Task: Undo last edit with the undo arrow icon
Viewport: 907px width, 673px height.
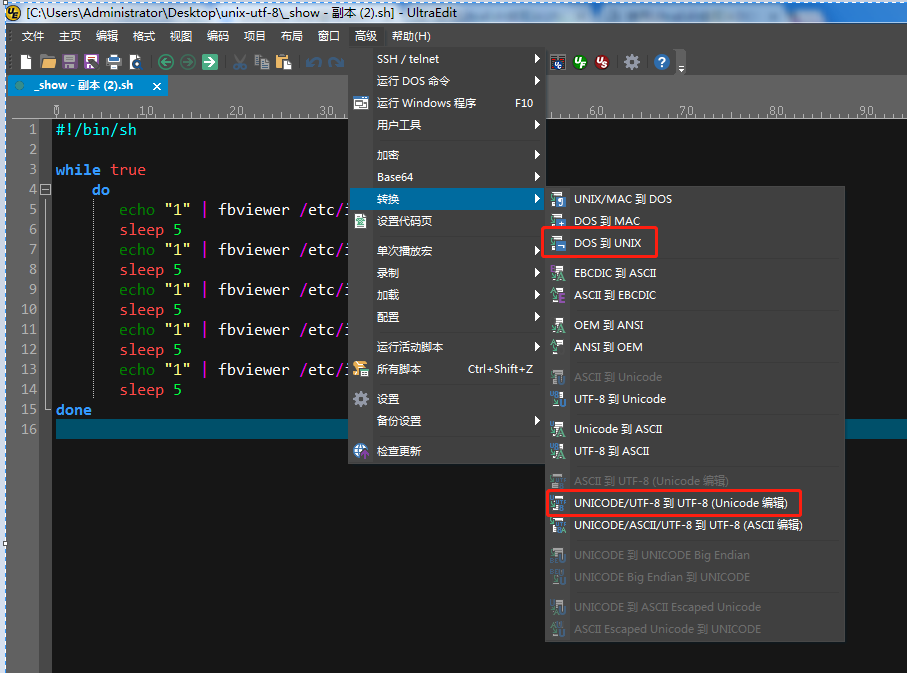Action: [x=312, y=61]
